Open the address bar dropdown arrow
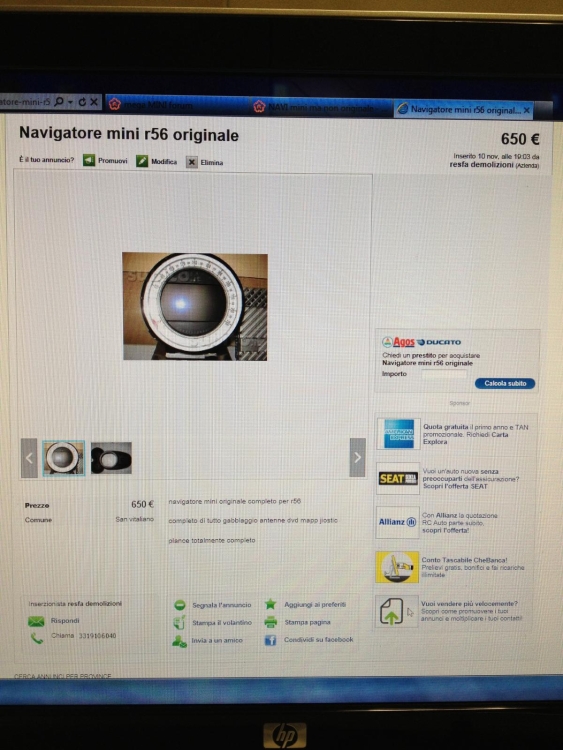This screenshot has height=750, width=563. pyautogui.click(x=70, y=102)
